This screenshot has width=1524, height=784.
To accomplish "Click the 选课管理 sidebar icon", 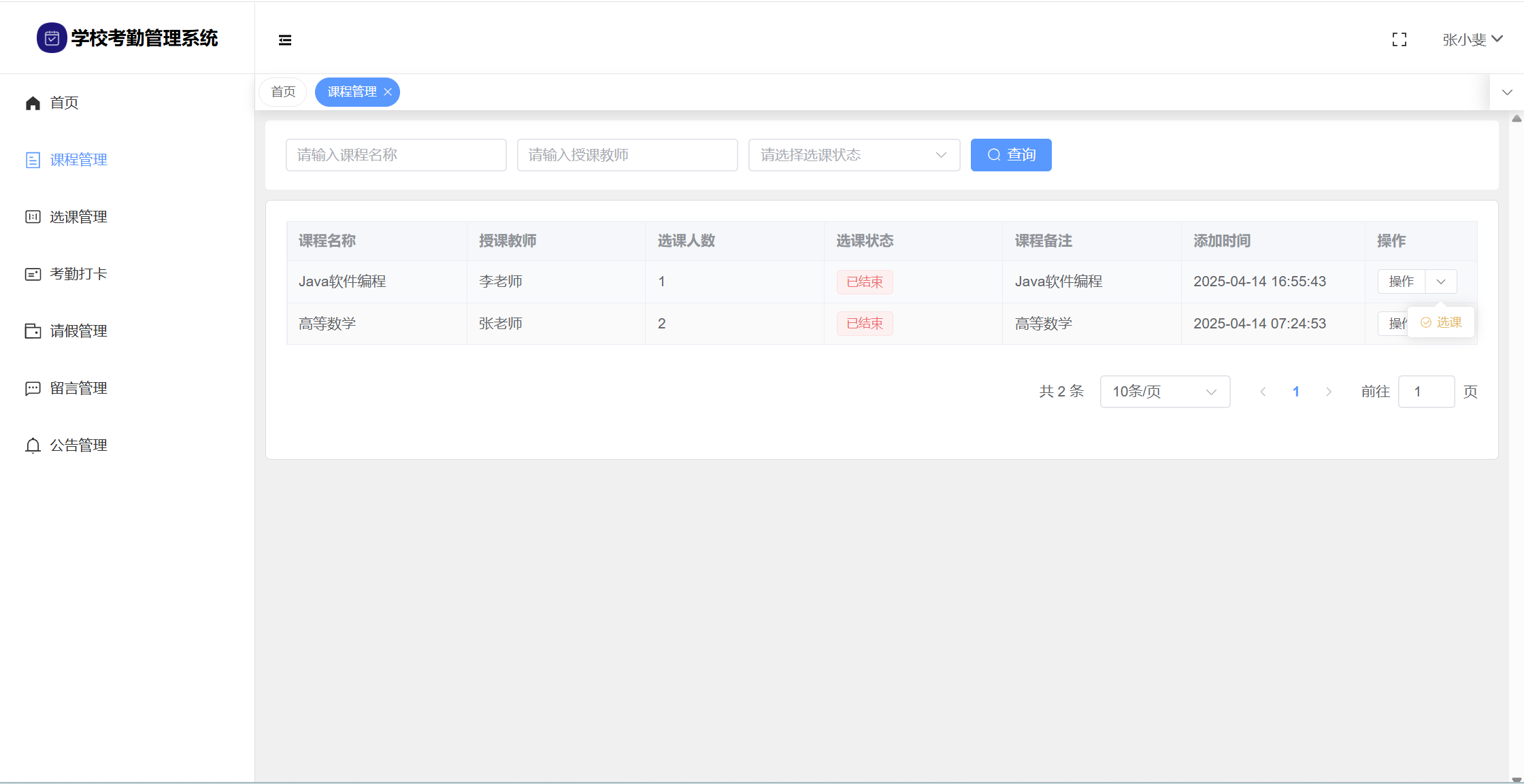I will 33,217.
